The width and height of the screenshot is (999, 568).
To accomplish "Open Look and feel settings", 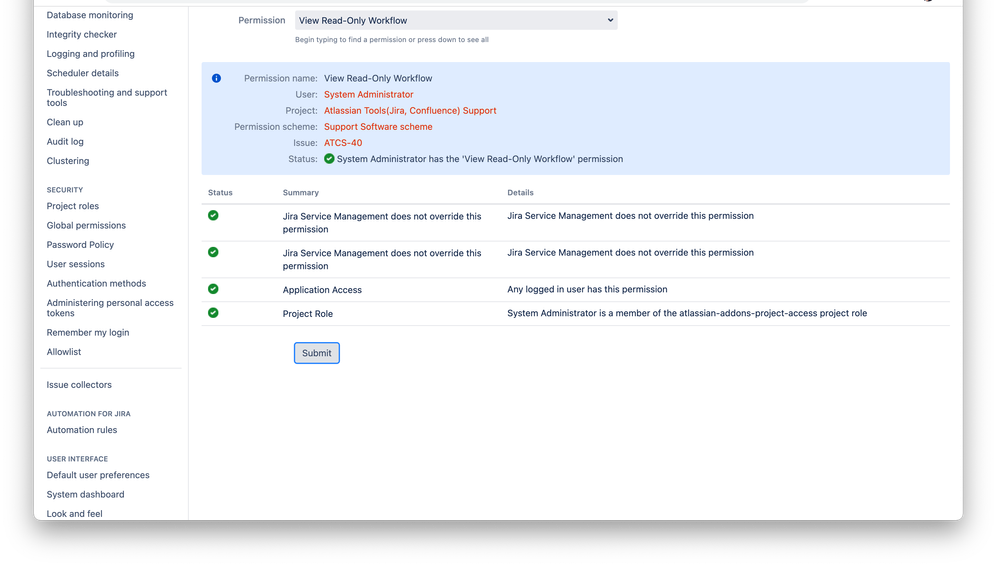I will (75, 513).
